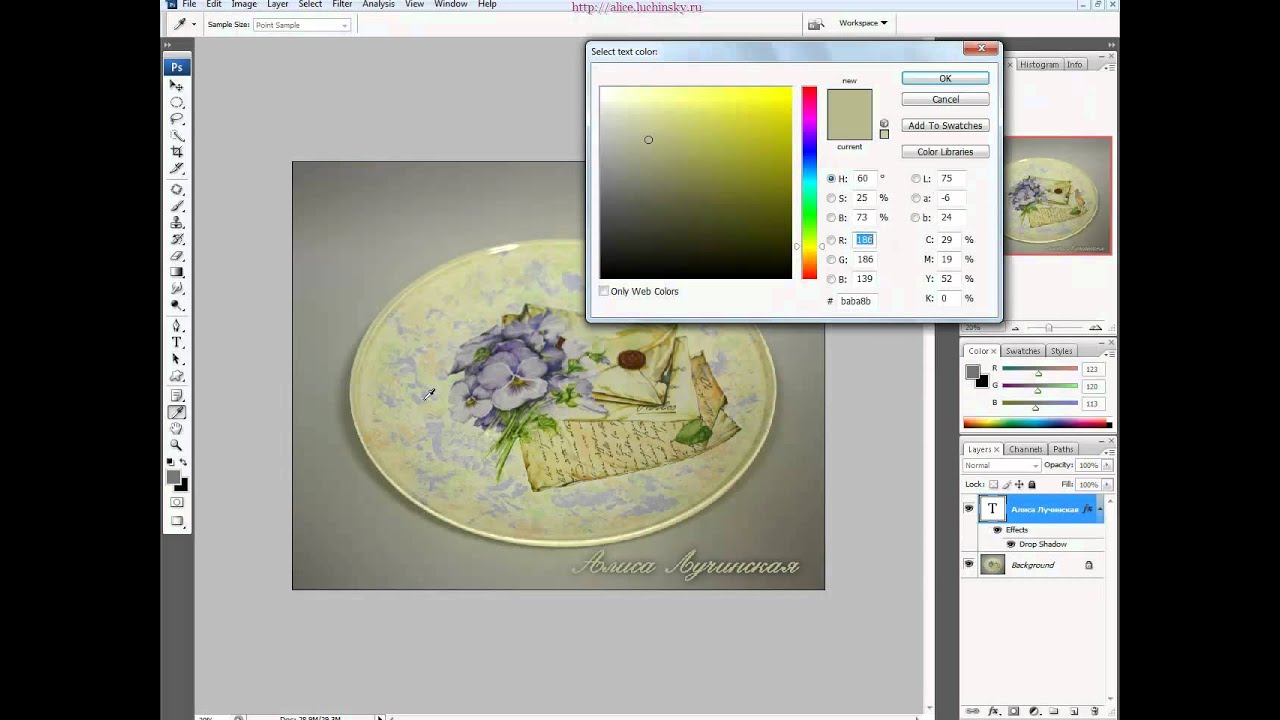The height and width of the screenshot is (720, 1280).
Task: Select the Brush tool
Action: tap(177, 206)
